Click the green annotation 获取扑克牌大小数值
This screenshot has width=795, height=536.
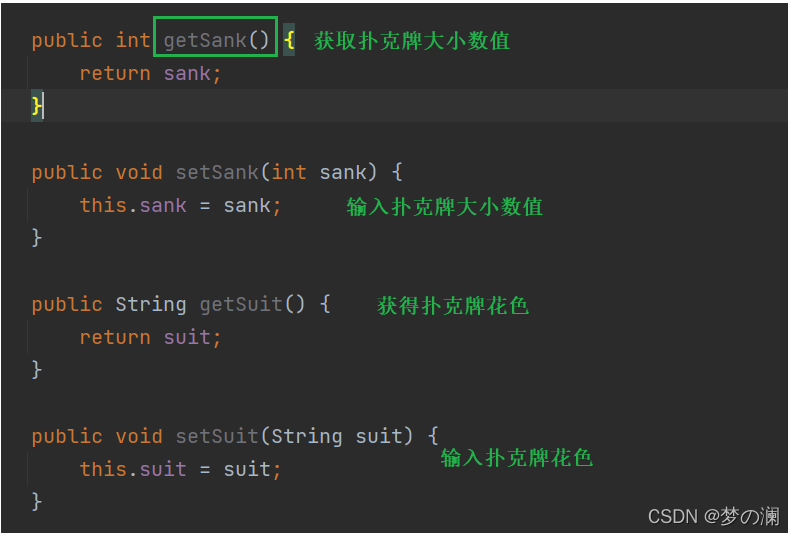[412, 41]
